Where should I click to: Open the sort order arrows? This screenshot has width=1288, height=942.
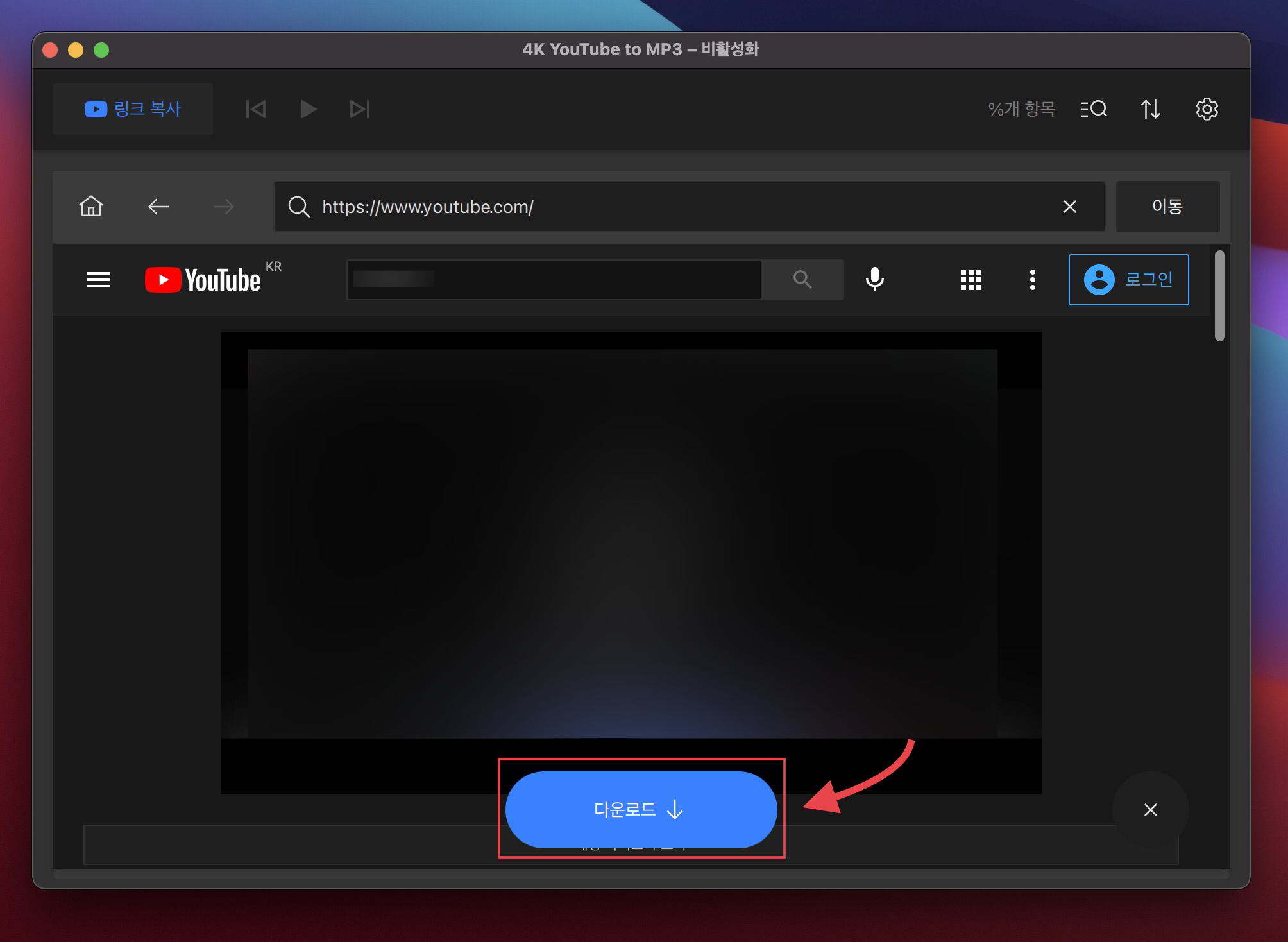(1150, 109)
